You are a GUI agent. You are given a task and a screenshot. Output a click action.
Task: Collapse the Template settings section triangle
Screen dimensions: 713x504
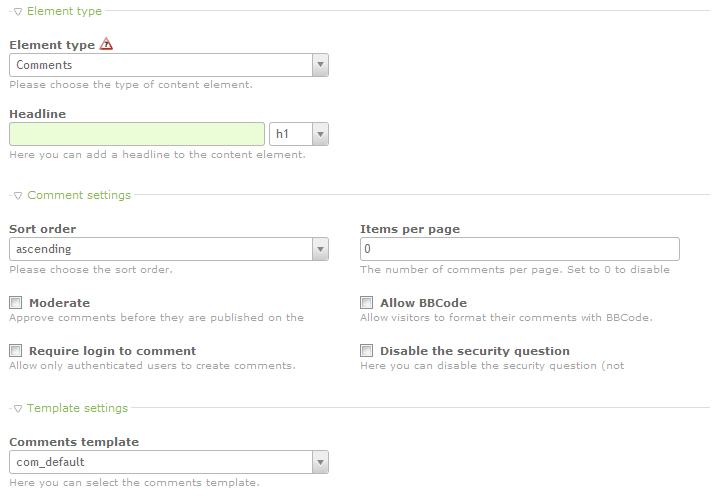point(18,408)
